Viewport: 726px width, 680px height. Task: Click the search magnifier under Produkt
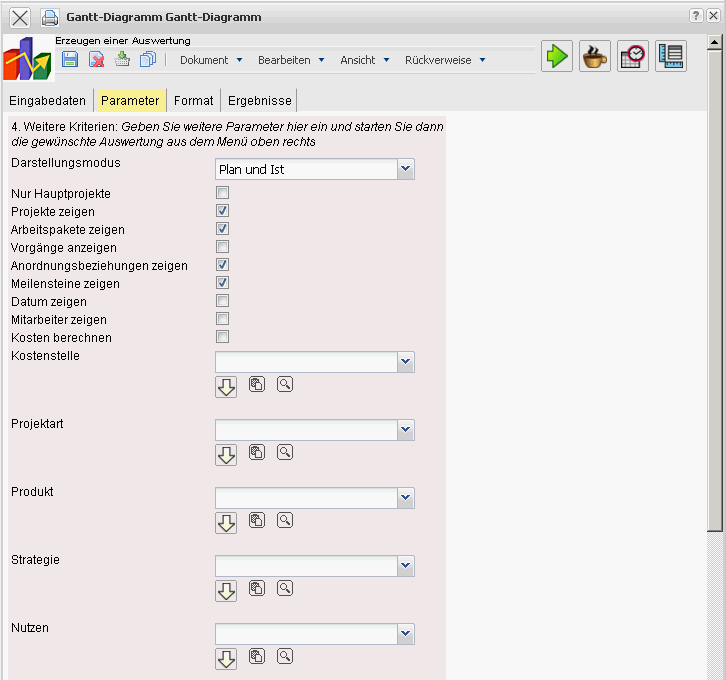[285, 520]
